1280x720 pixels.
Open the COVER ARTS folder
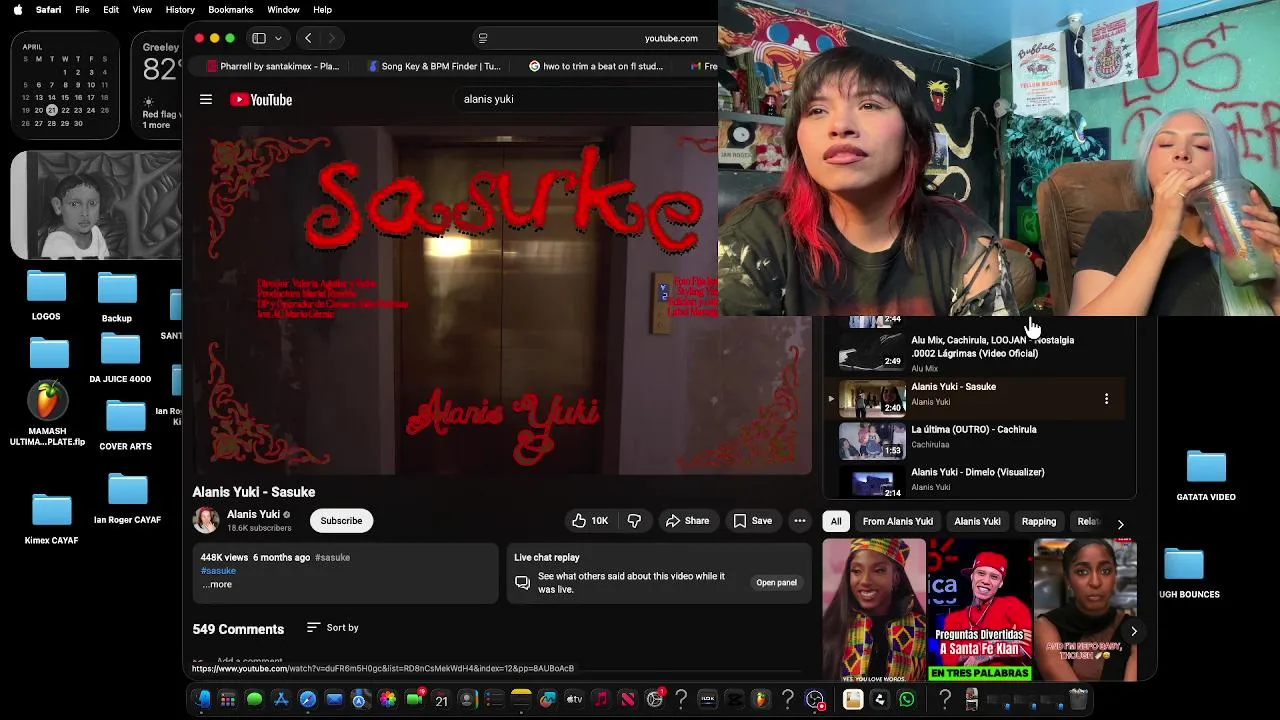coord(126,425)
